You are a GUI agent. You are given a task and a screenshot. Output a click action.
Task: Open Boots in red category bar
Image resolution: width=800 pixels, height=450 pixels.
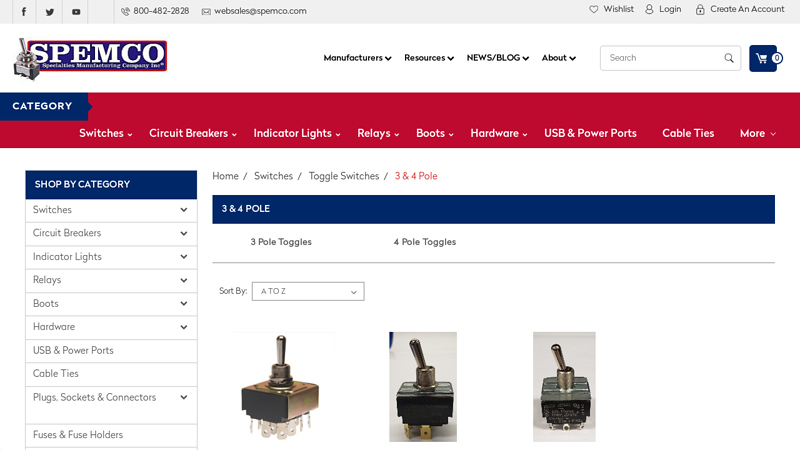tap(435, 133)
